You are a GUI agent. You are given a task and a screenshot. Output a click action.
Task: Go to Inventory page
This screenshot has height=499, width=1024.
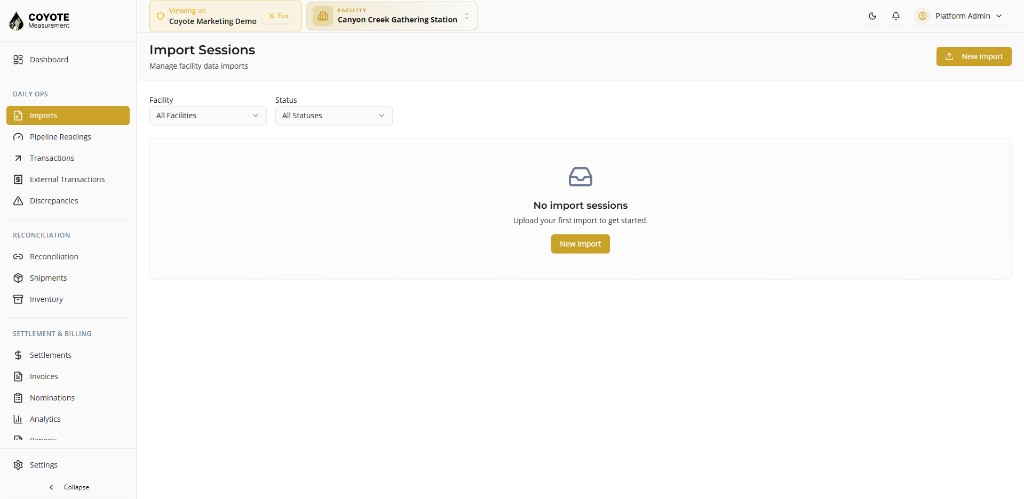pyautogui.click(x=68, y=300)
